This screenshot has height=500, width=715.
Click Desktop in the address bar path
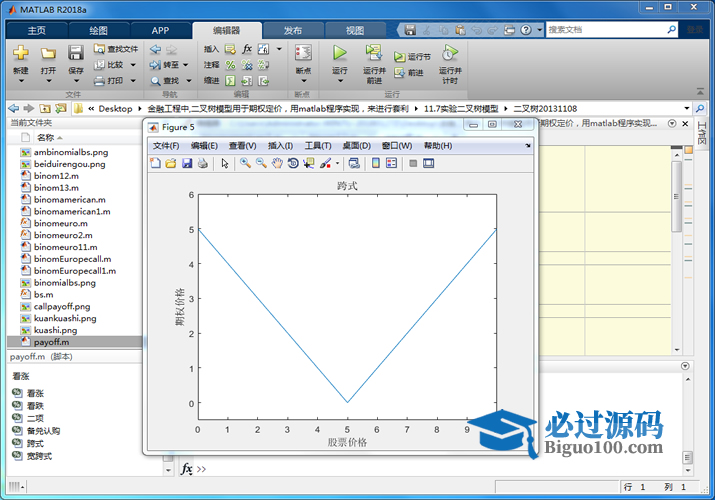(x=115, y=108)
